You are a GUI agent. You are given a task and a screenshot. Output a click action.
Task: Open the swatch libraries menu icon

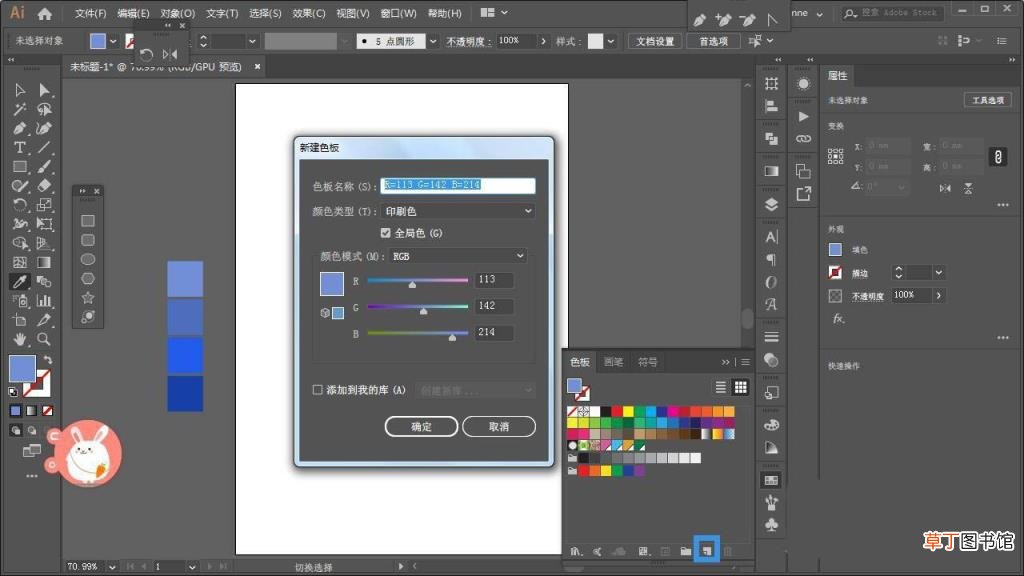click(x=575, y=551)
